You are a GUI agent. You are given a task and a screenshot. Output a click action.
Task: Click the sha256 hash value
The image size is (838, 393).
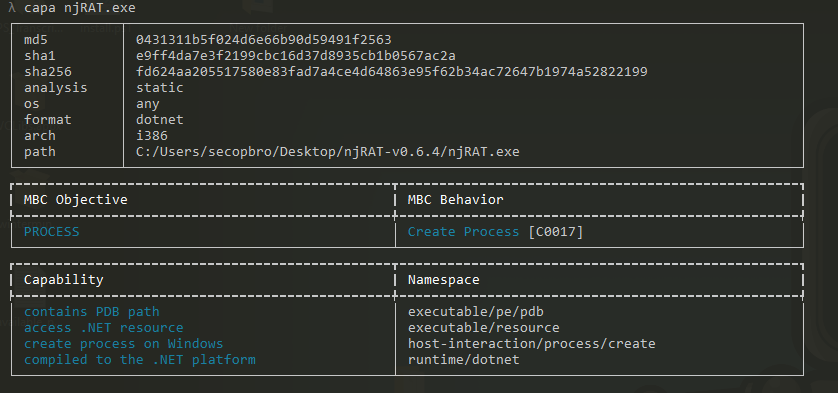[x=391, y=72]
